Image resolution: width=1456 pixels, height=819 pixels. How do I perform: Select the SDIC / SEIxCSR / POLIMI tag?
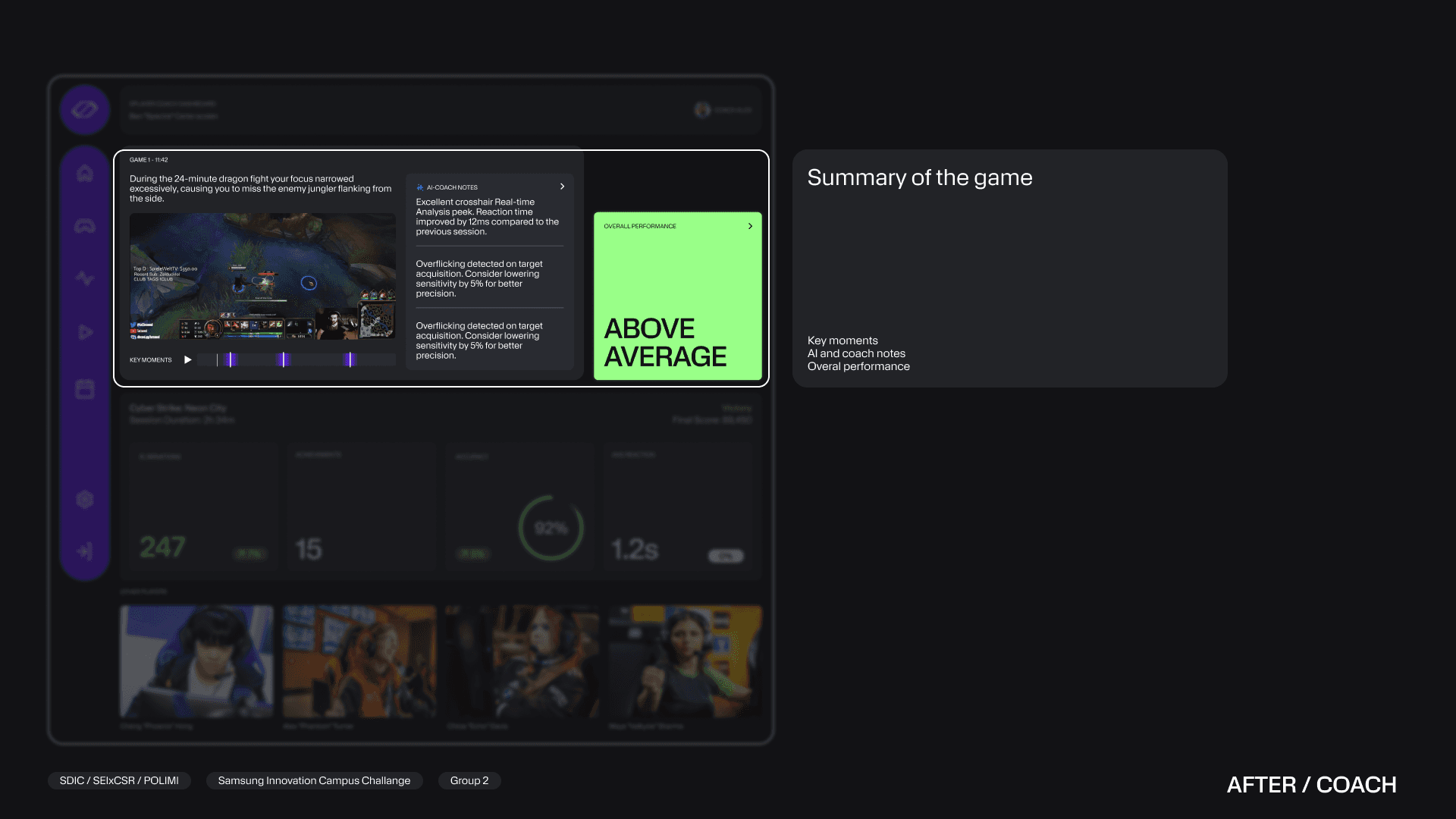click(x=119, y=780)
